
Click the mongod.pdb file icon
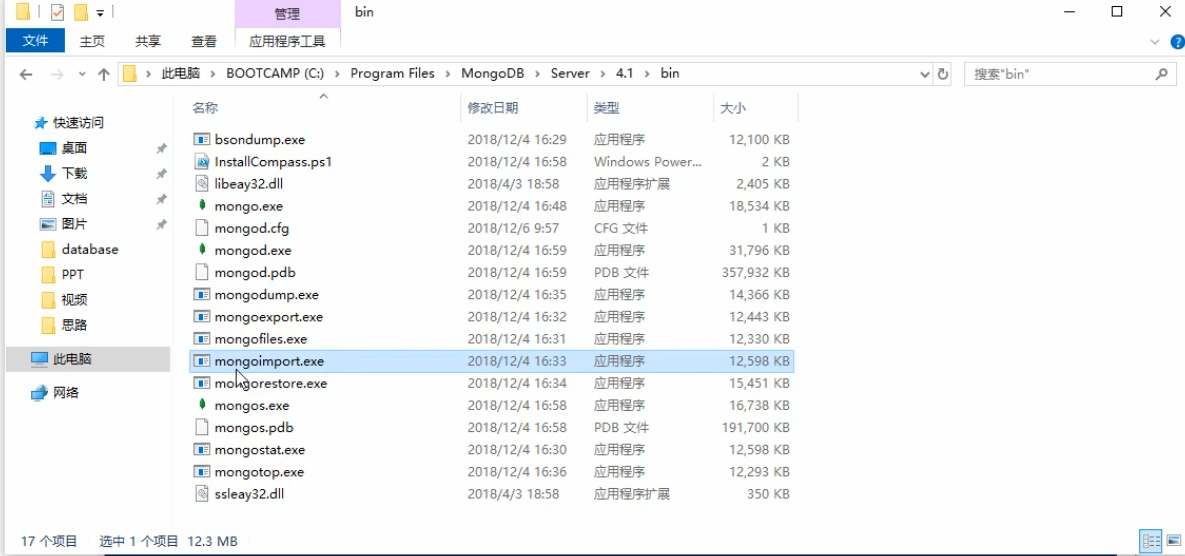(201, 272)
